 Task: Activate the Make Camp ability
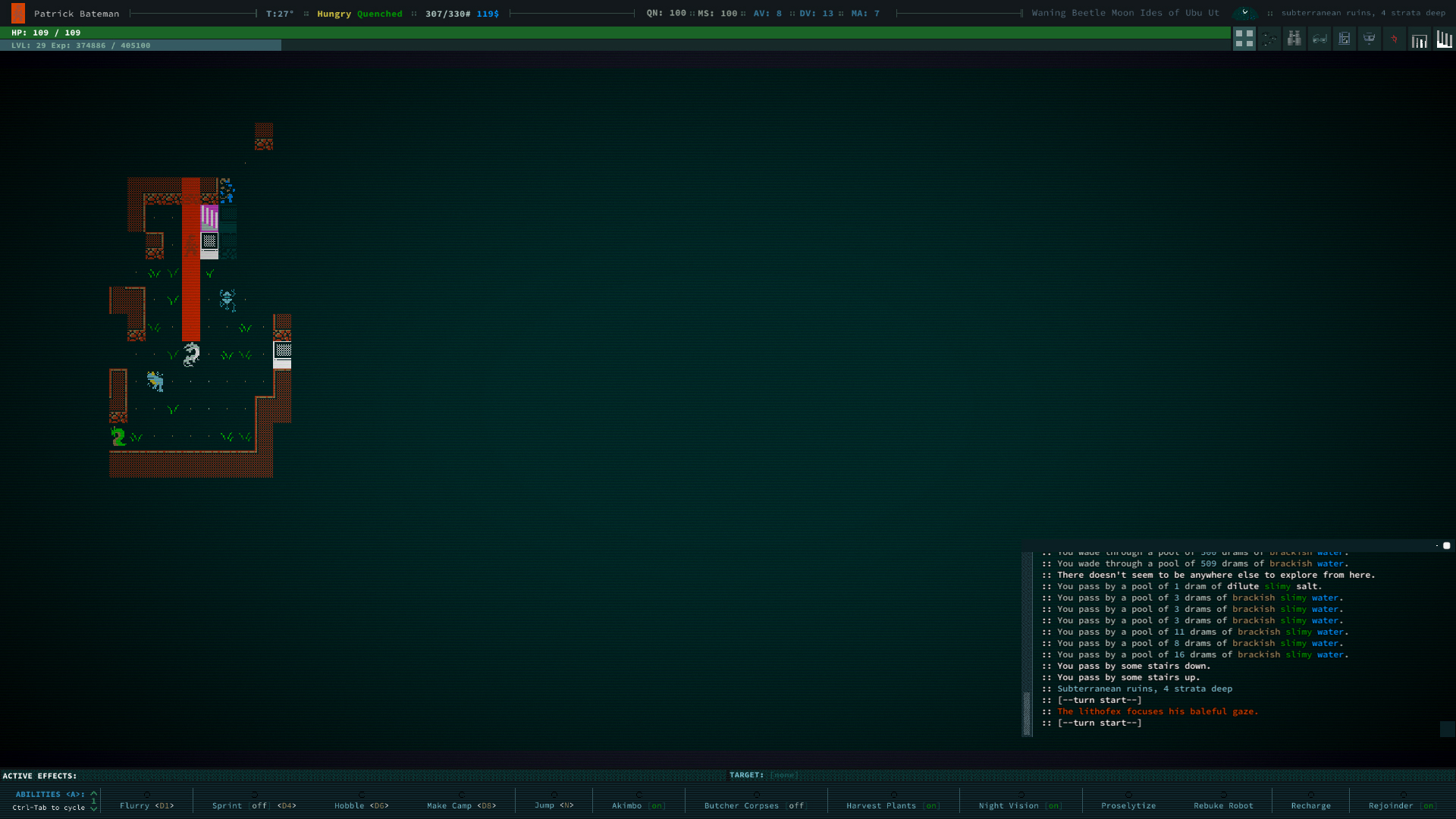click(x=461, y=805)
